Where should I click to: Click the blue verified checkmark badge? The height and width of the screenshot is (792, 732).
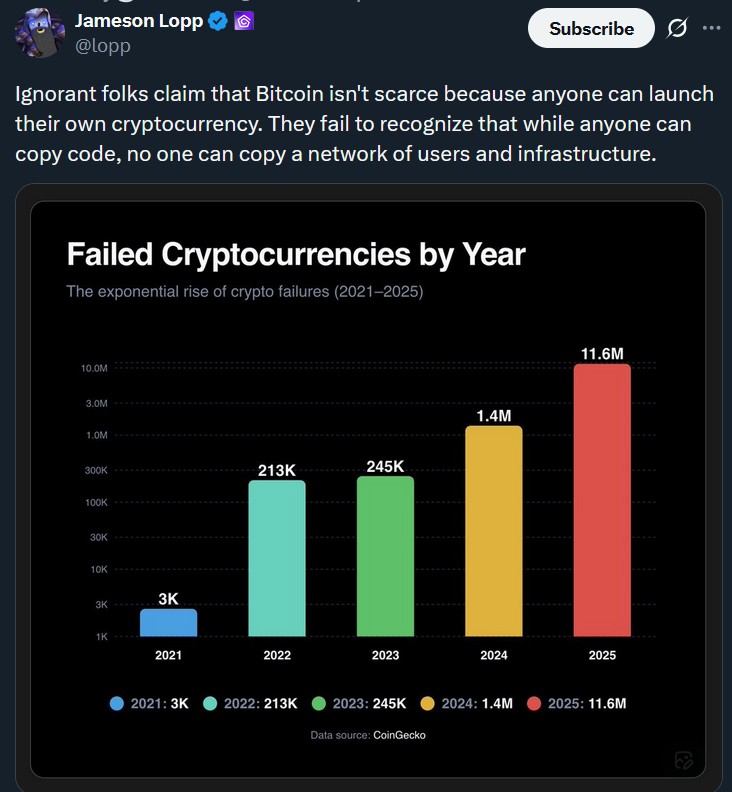pos(217,21)
